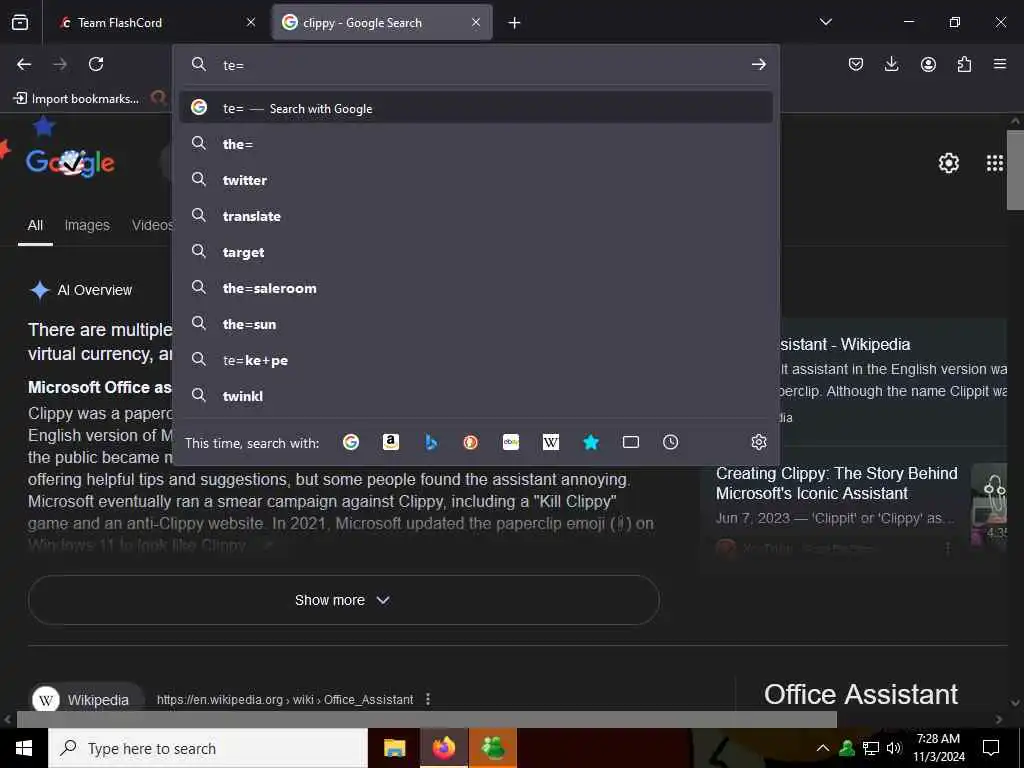This screenshot has width=1024, height=768.
Task: Pick the 'twitter' suggestion
Action: [476, 180]
